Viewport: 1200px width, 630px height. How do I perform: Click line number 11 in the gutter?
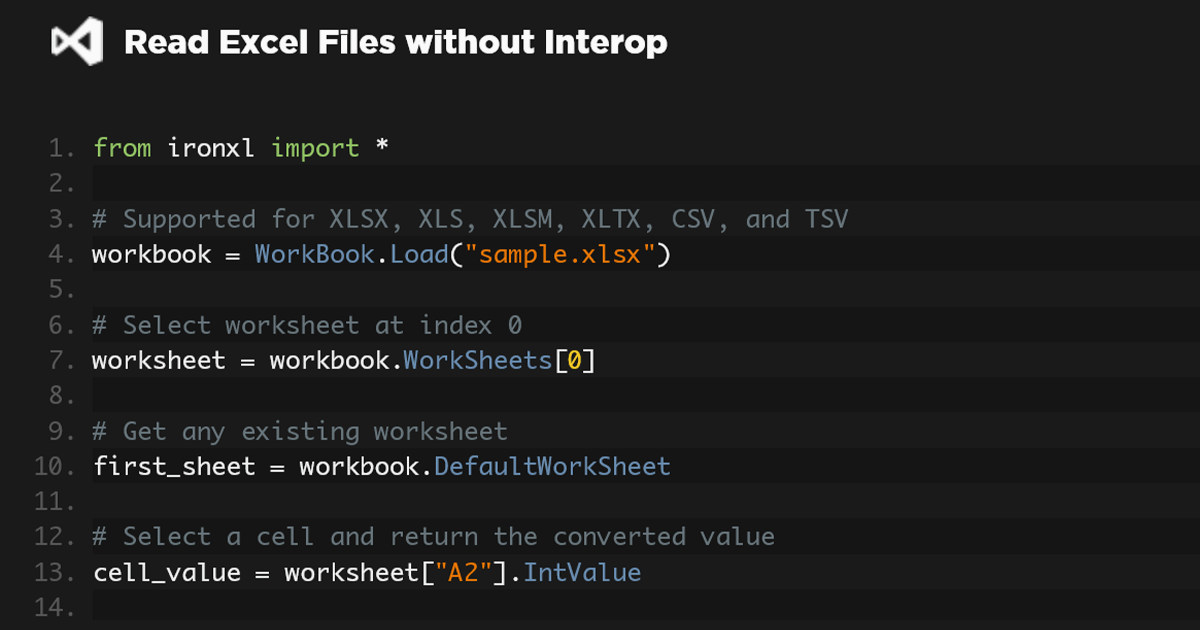tap(55, 502)
